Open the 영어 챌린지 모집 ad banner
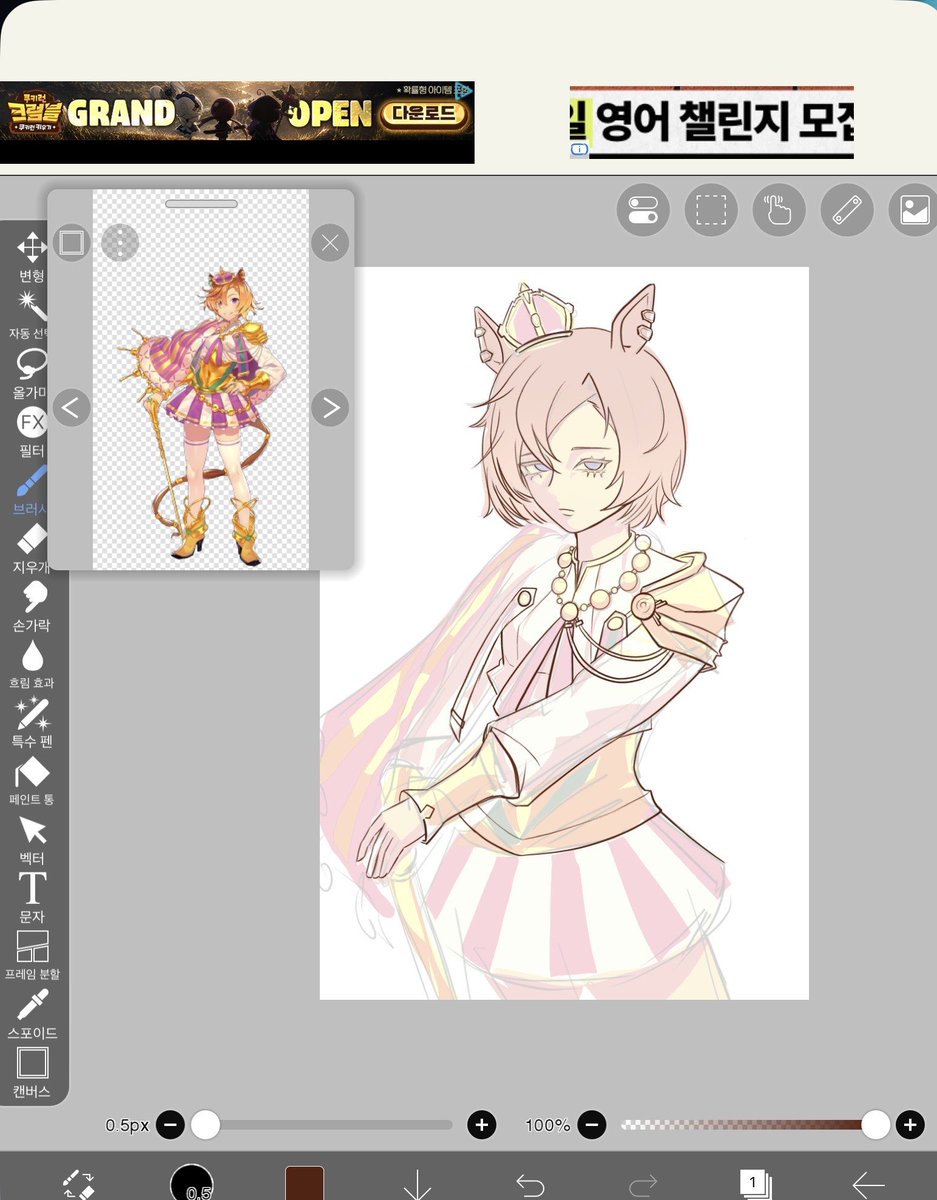 (x=712, y=122)
